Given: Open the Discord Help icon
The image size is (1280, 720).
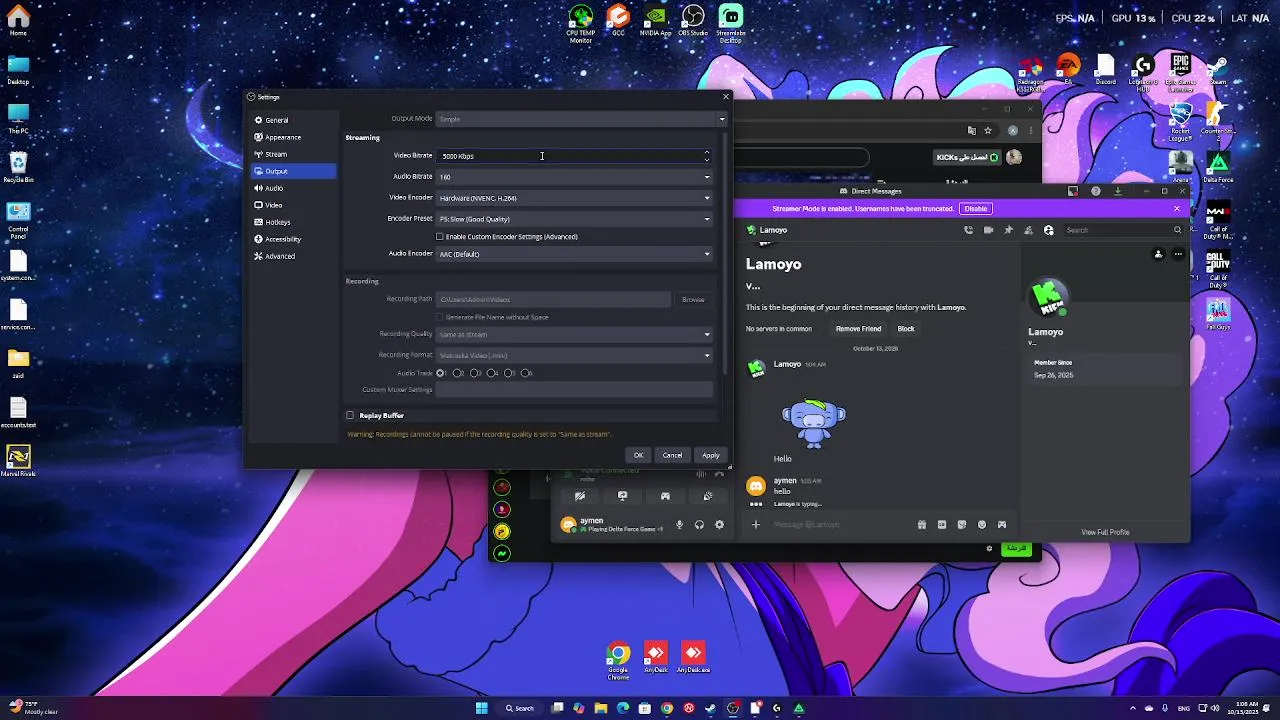Looking at the screenshot, I should coord(1096,191).
